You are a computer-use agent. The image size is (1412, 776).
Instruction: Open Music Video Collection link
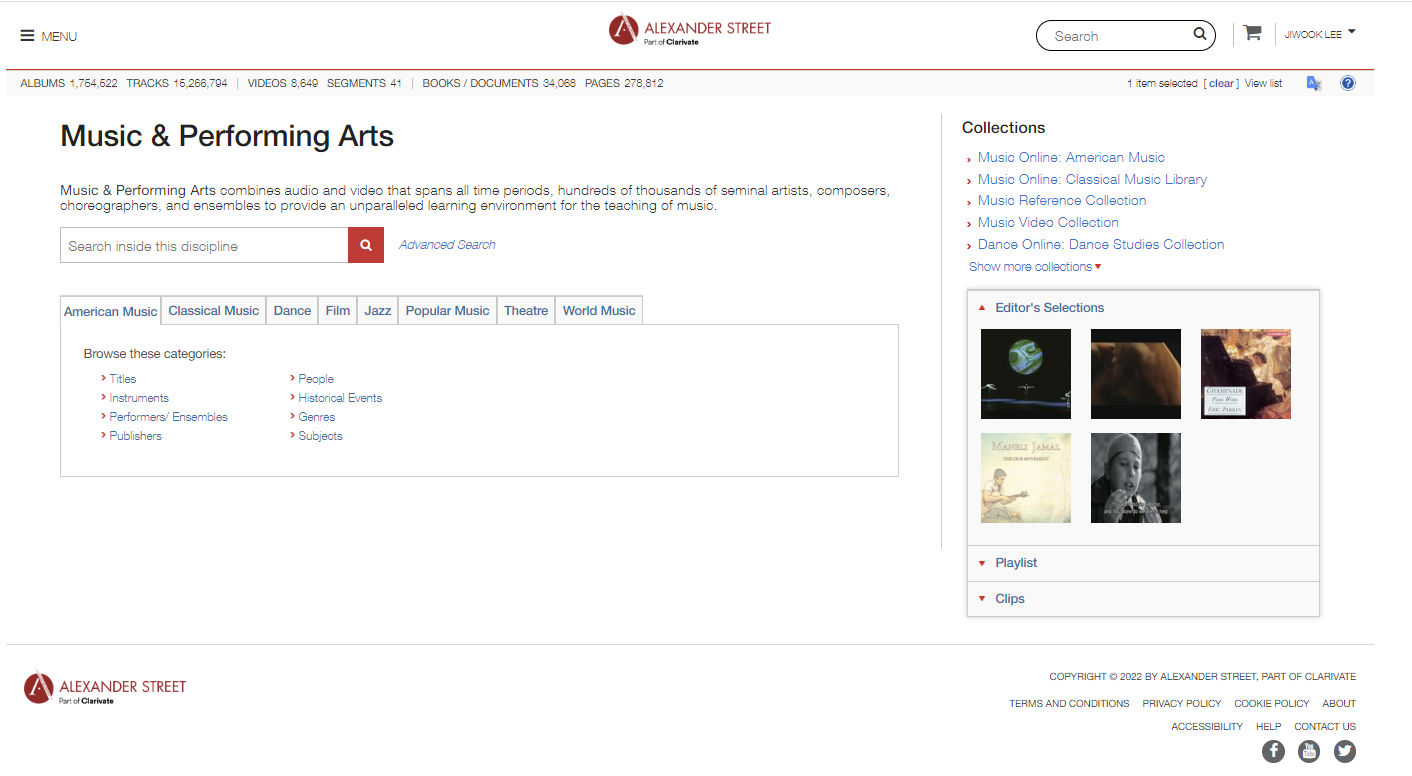tap(1048, 223)
